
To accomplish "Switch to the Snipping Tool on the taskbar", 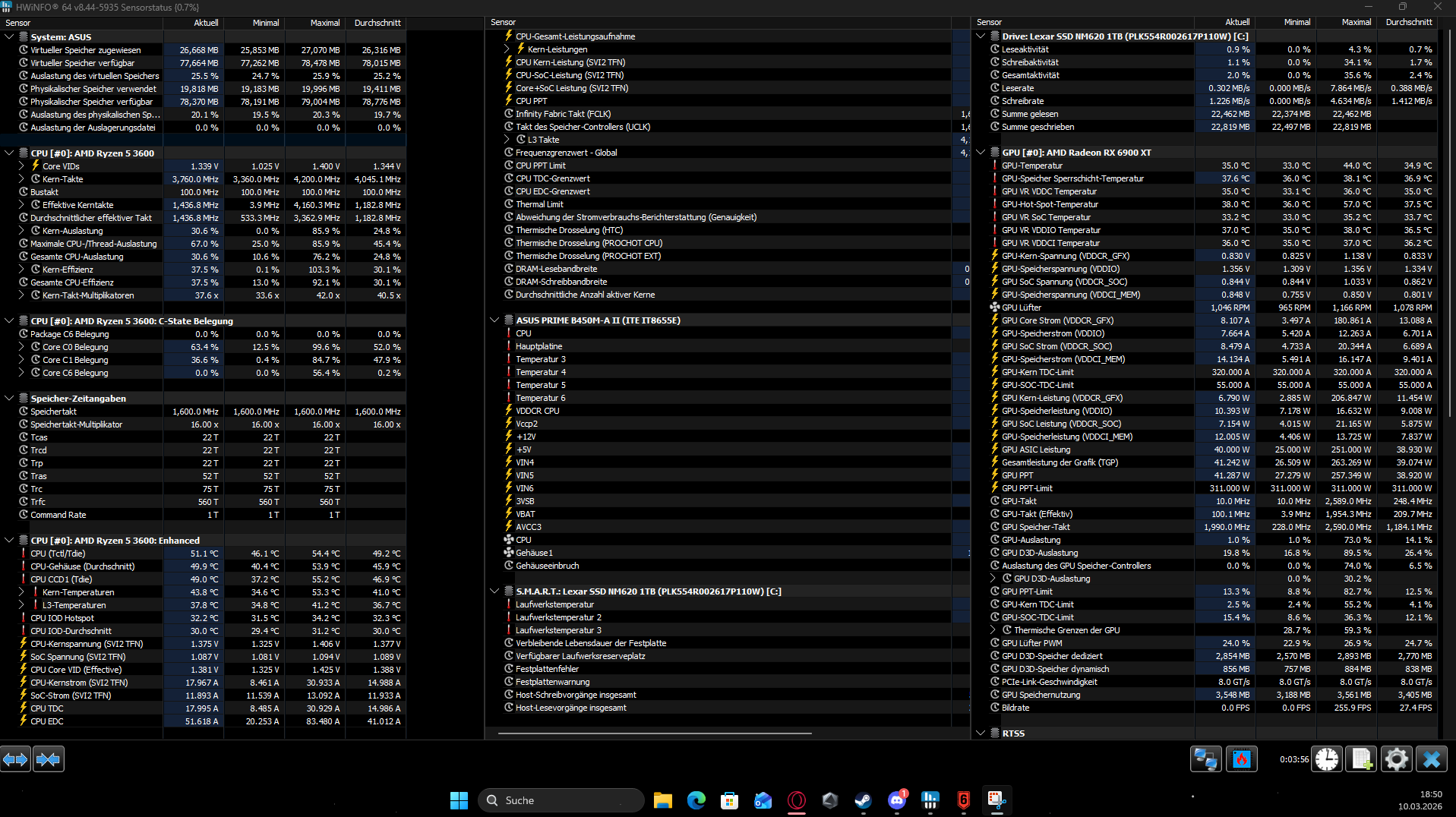I will (x=996, y=800).
